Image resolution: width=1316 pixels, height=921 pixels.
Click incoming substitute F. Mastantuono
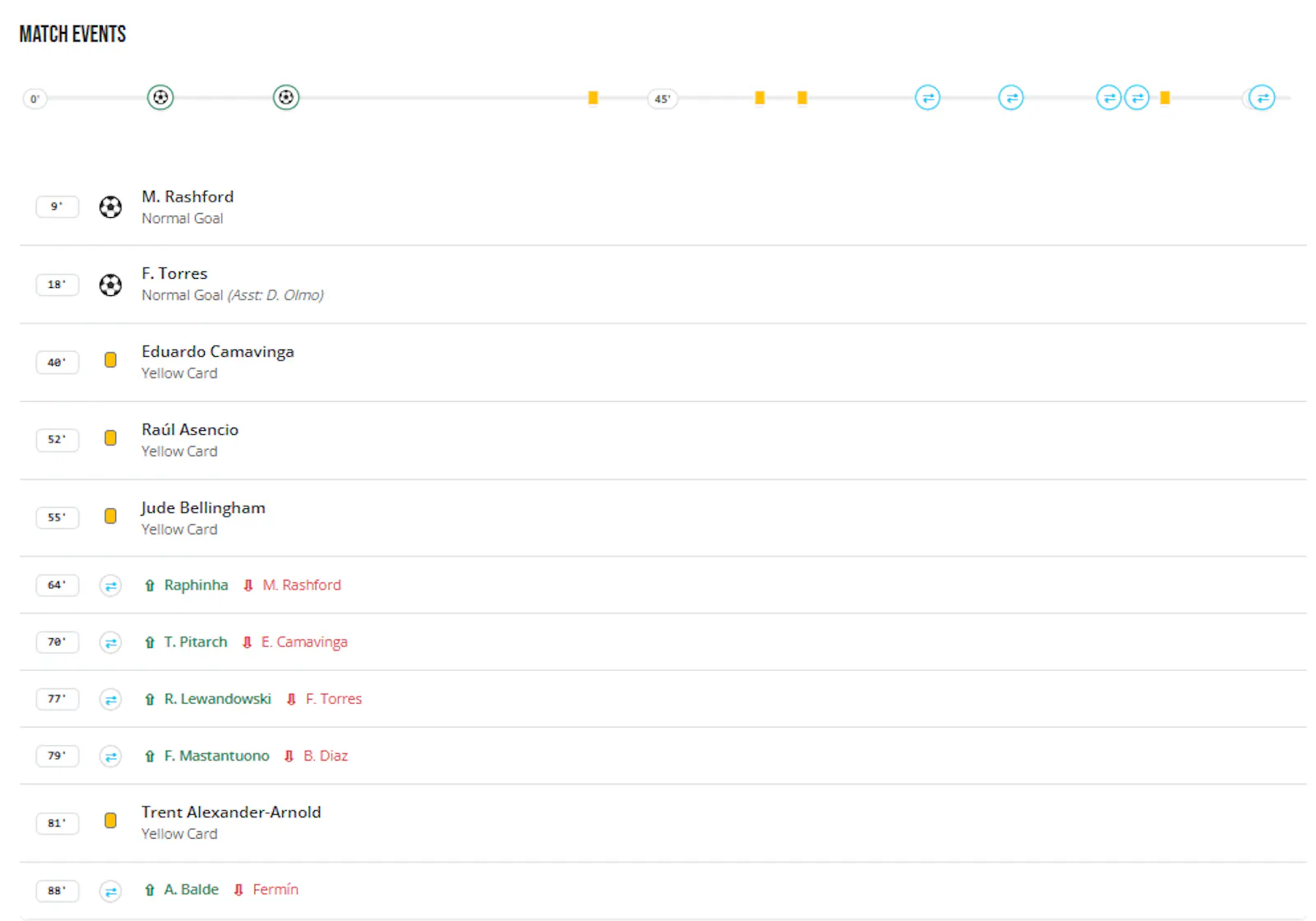pyautogui.click(x=216, y=755)
